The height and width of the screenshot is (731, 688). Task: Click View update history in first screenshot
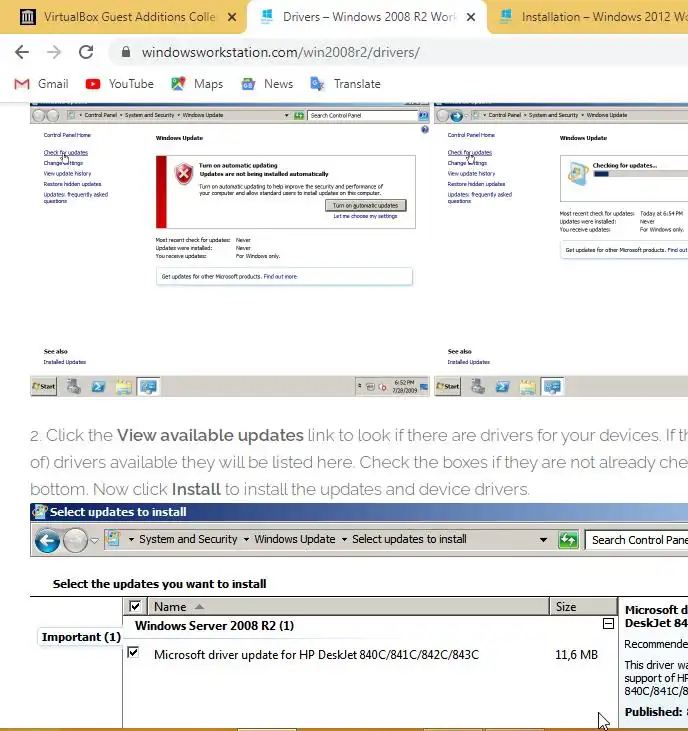(x=67, y=173)
